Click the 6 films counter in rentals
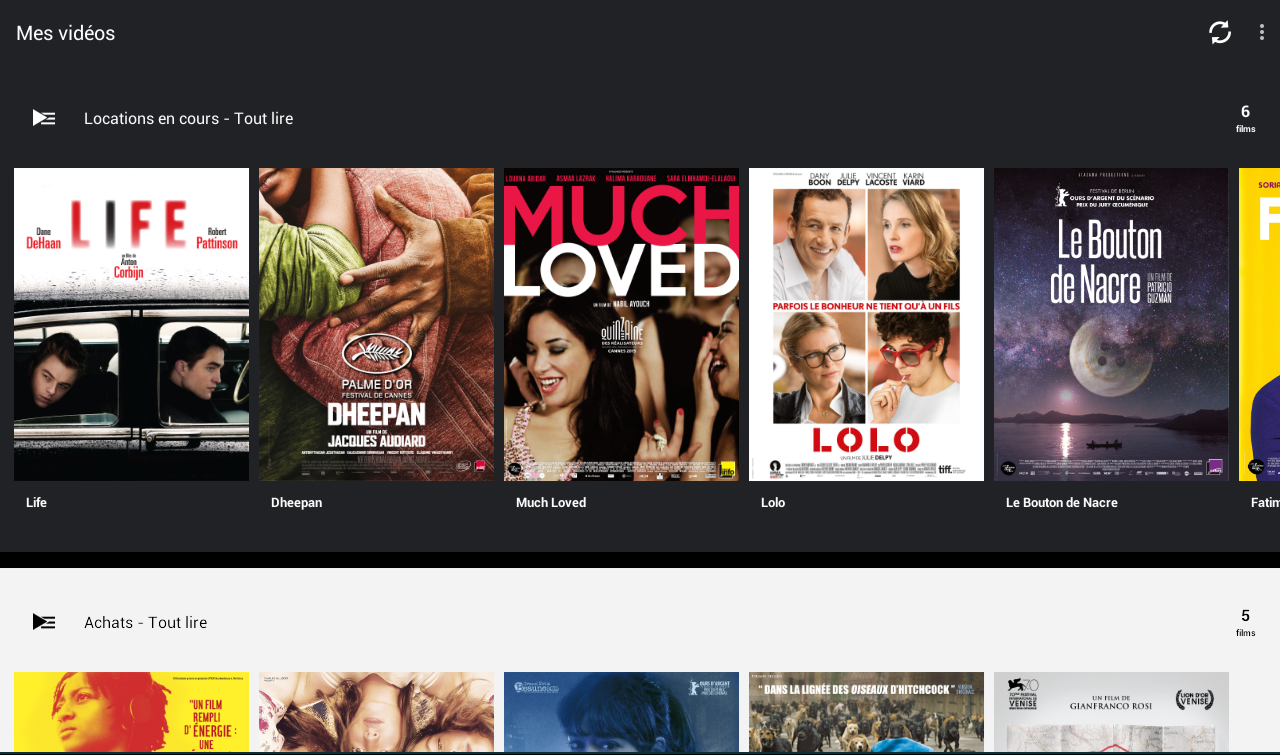Viewport: 1280px width, 755px height. tap(1245, 118)
